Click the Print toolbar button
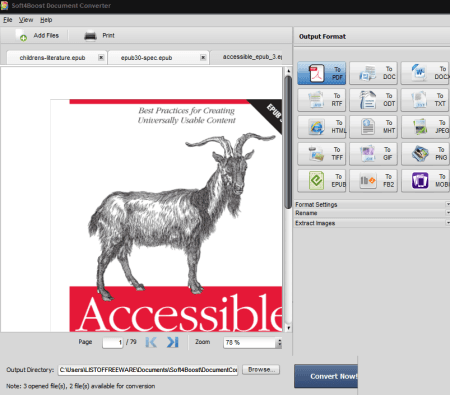Viewport: 450px width, 395px height. 99,35
